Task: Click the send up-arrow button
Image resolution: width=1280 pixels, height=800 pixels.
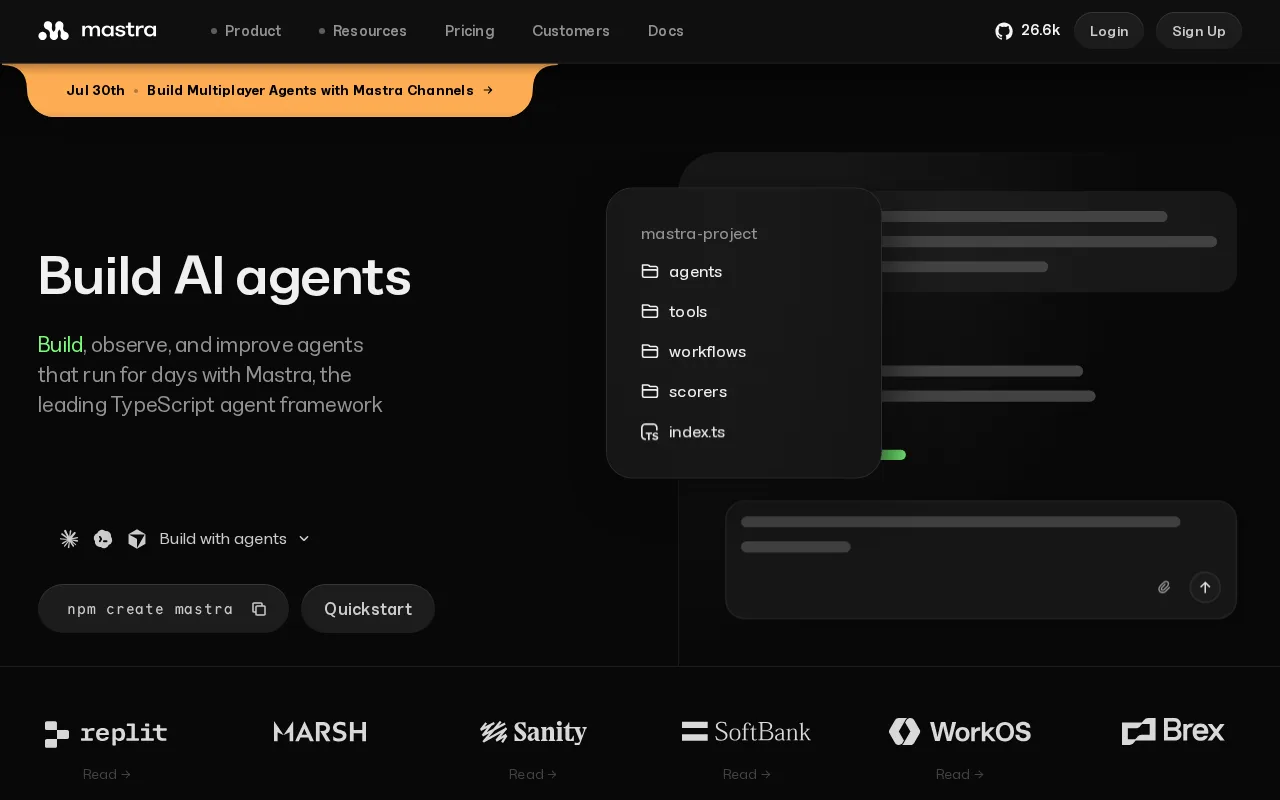Action: pos(1205,587)
